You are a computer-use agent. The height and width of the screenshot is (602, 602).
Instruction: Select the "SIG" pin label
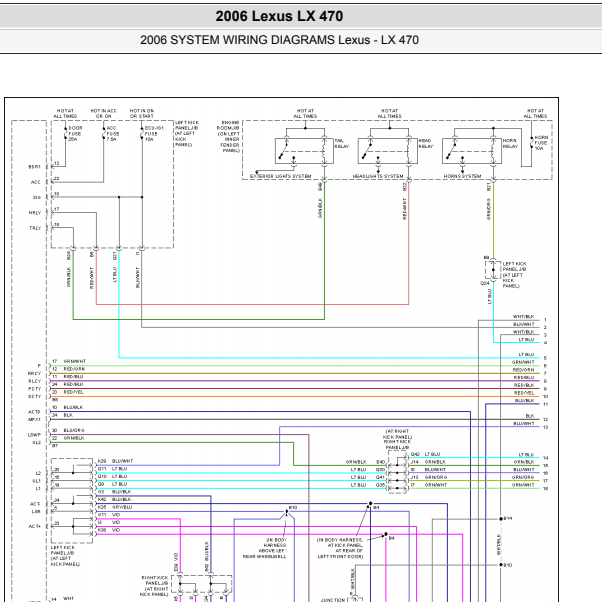36,197
